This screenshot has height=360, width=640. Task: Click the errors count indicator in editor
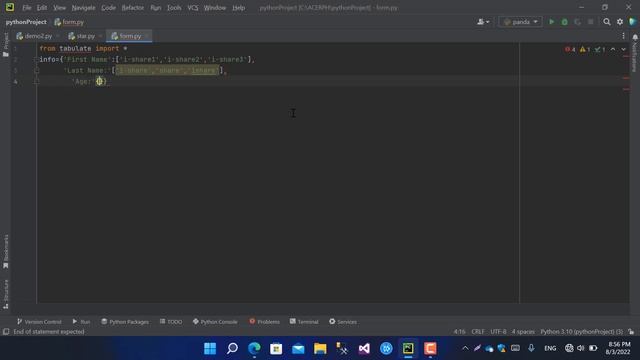[570, 49]
